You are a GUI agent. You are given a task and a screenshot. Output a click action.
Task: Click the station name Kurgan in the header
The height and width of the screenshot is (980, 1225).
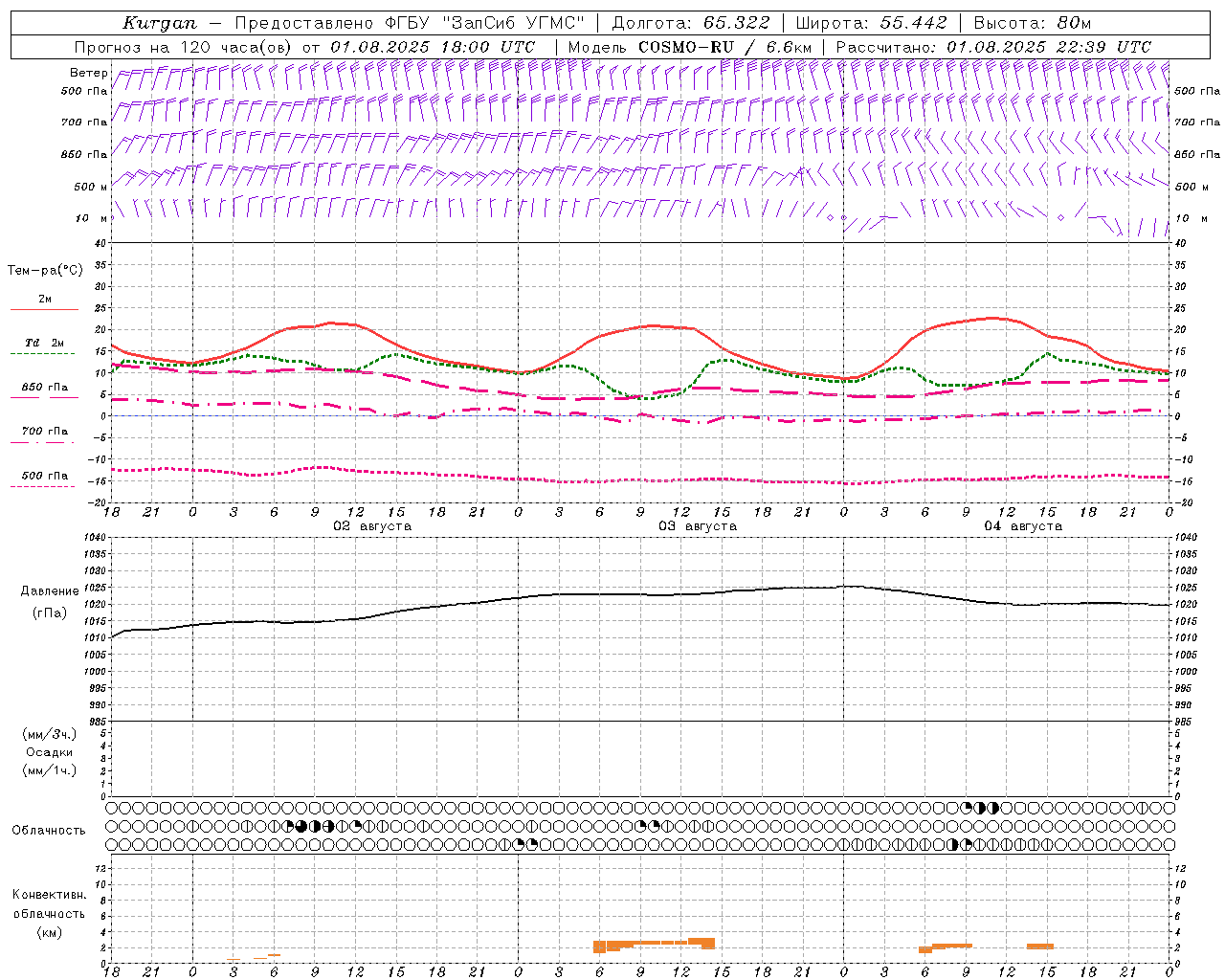tap(159, 23)
